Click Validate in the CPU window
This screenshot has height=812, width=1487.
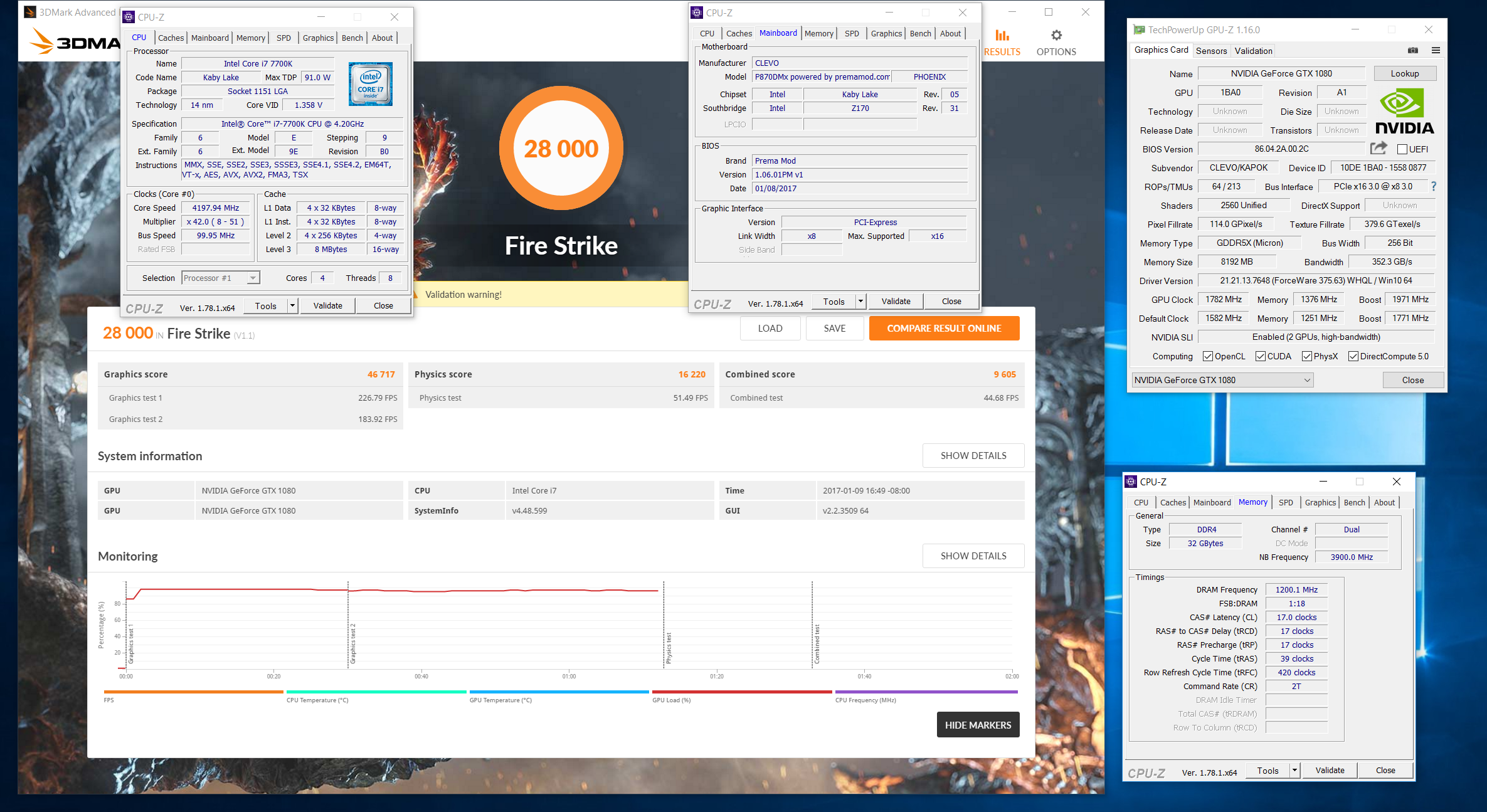tap(328, 306)
